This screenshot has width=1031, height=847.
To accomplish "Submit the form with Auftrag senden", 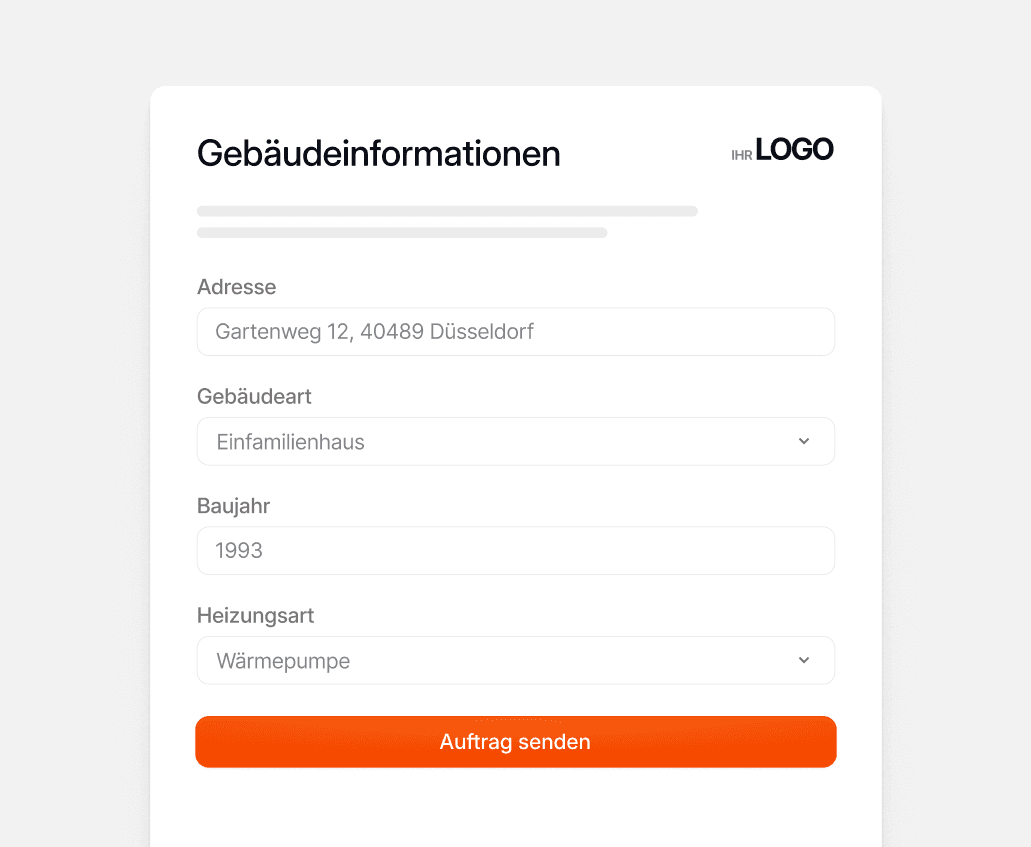I will [x=516, y=742].
